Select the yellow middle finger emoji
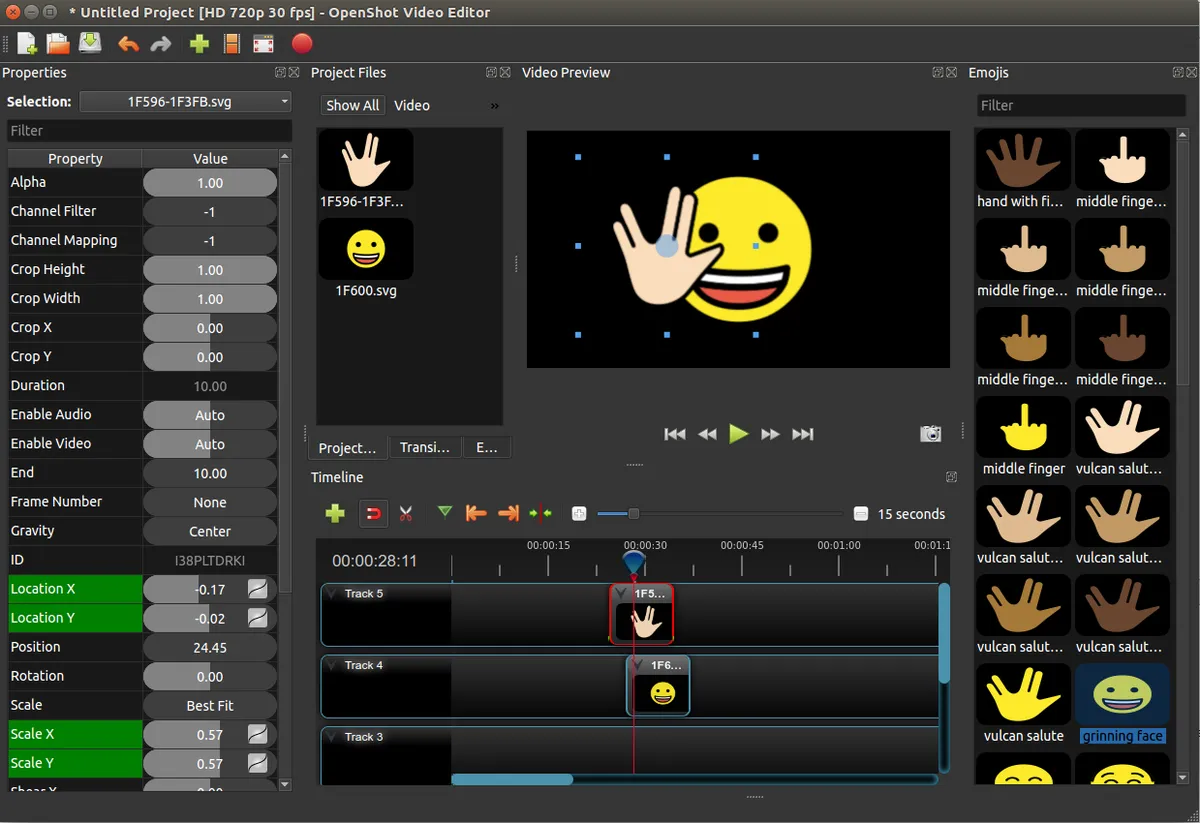This screenshot has height=823, width=1200. 1024,436
